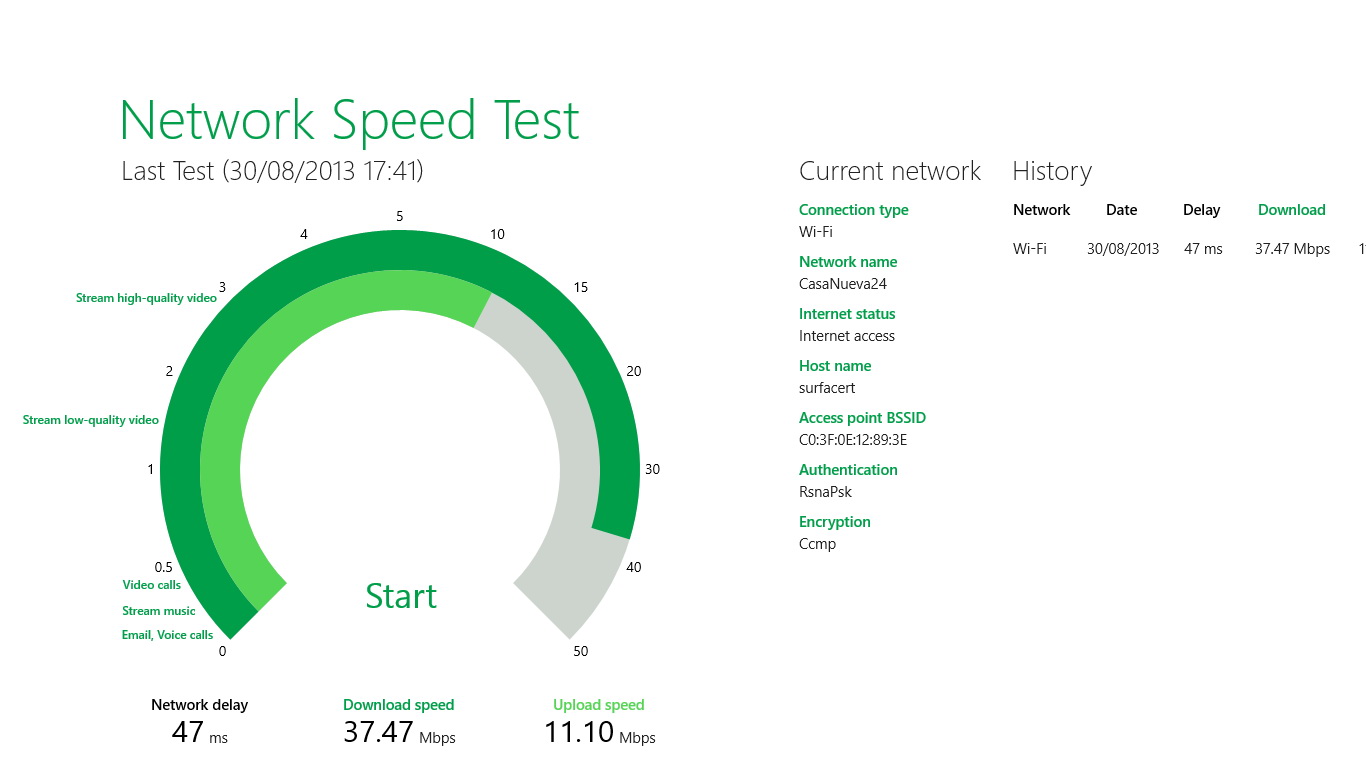
Task: Click the Download column header in History
Action: click(x=1291, y=210)
